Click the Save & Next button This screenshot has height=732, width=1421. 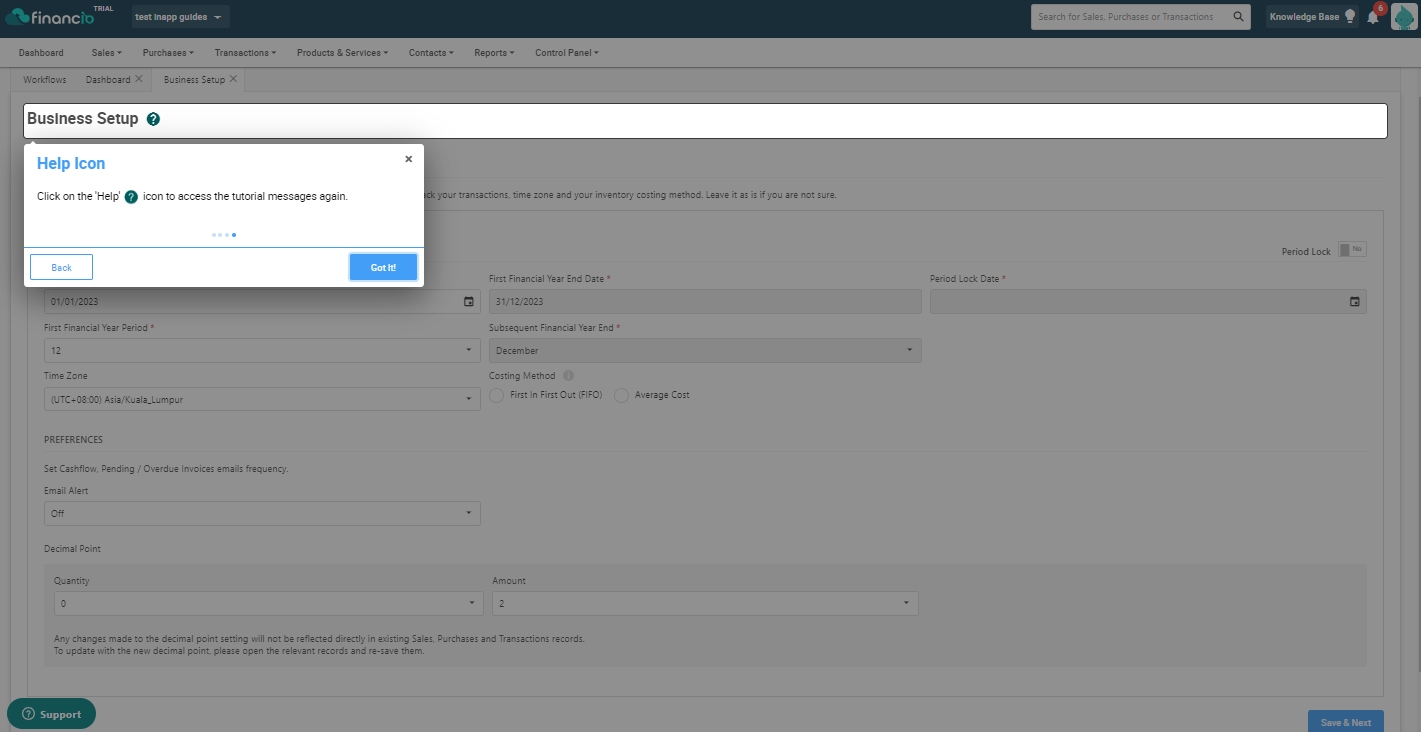[1346, 722]
